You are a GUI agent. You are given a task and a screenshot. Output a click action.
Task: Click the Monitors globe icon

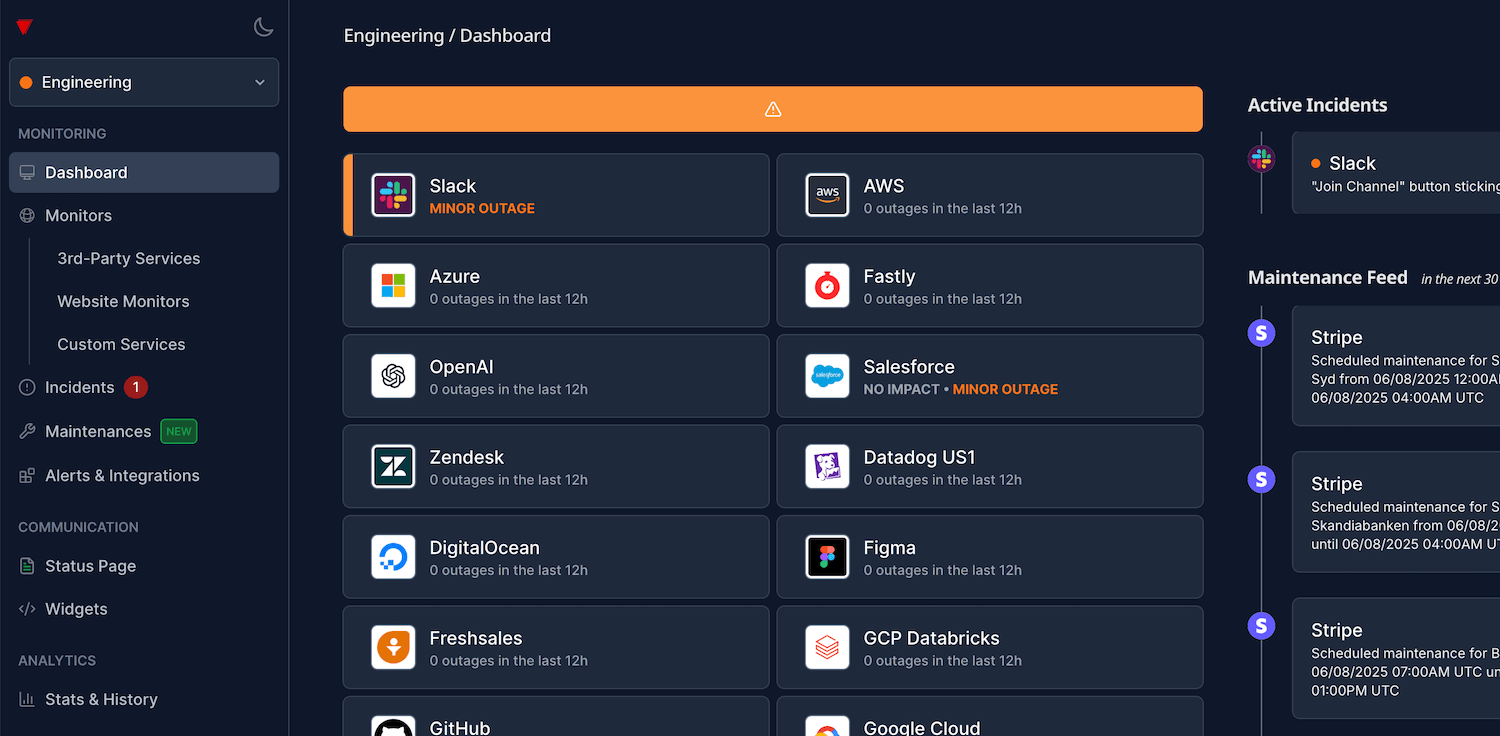coord(27,215)
